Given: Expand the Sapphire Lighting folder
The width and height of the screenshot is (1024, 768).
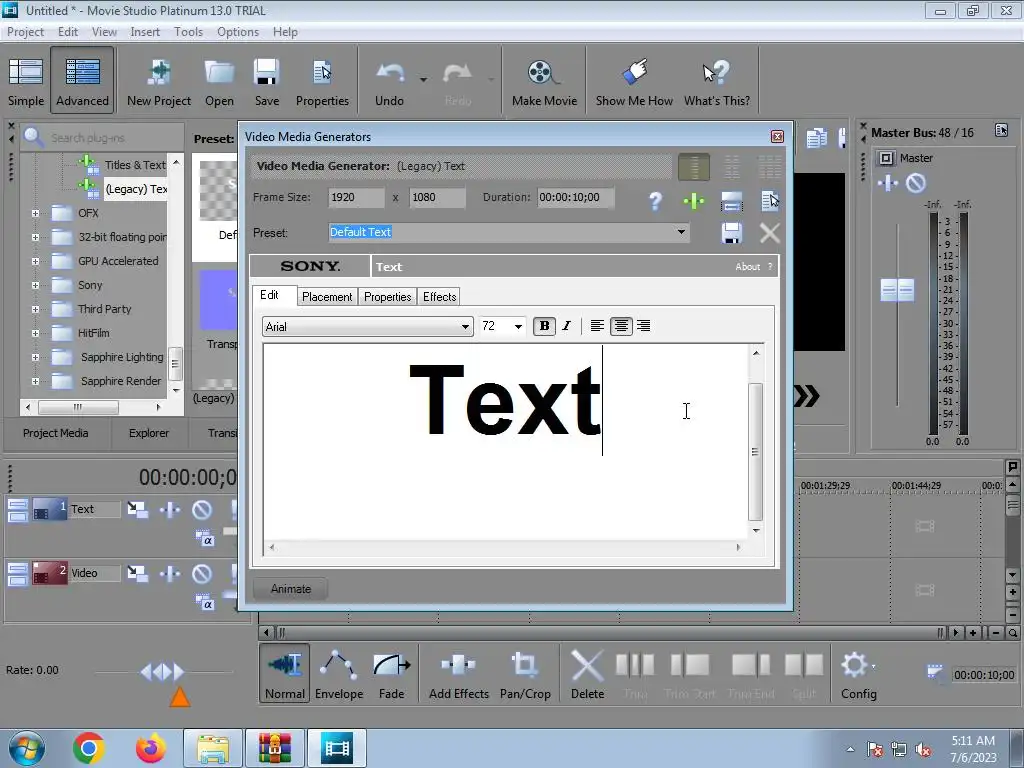Looking at the screenshot, I should pyautogui.click(x=35, y=357).
